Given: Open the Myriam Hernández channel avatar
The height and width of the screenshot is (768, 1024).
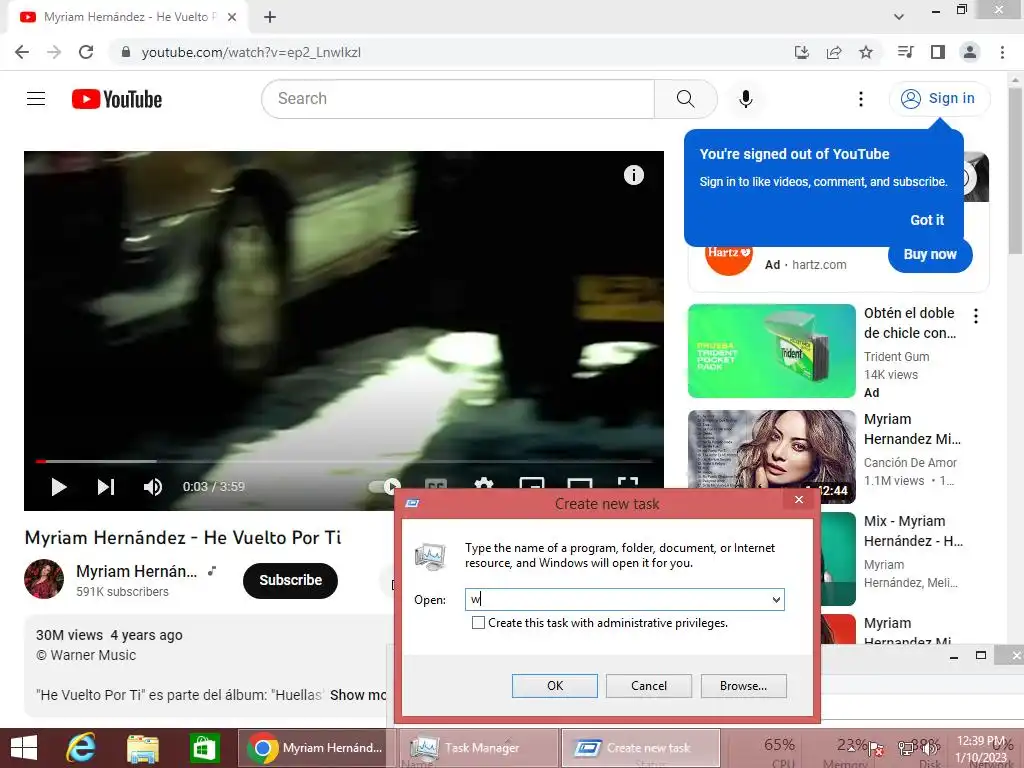Looking at the screenshot, I should point(44,579).
